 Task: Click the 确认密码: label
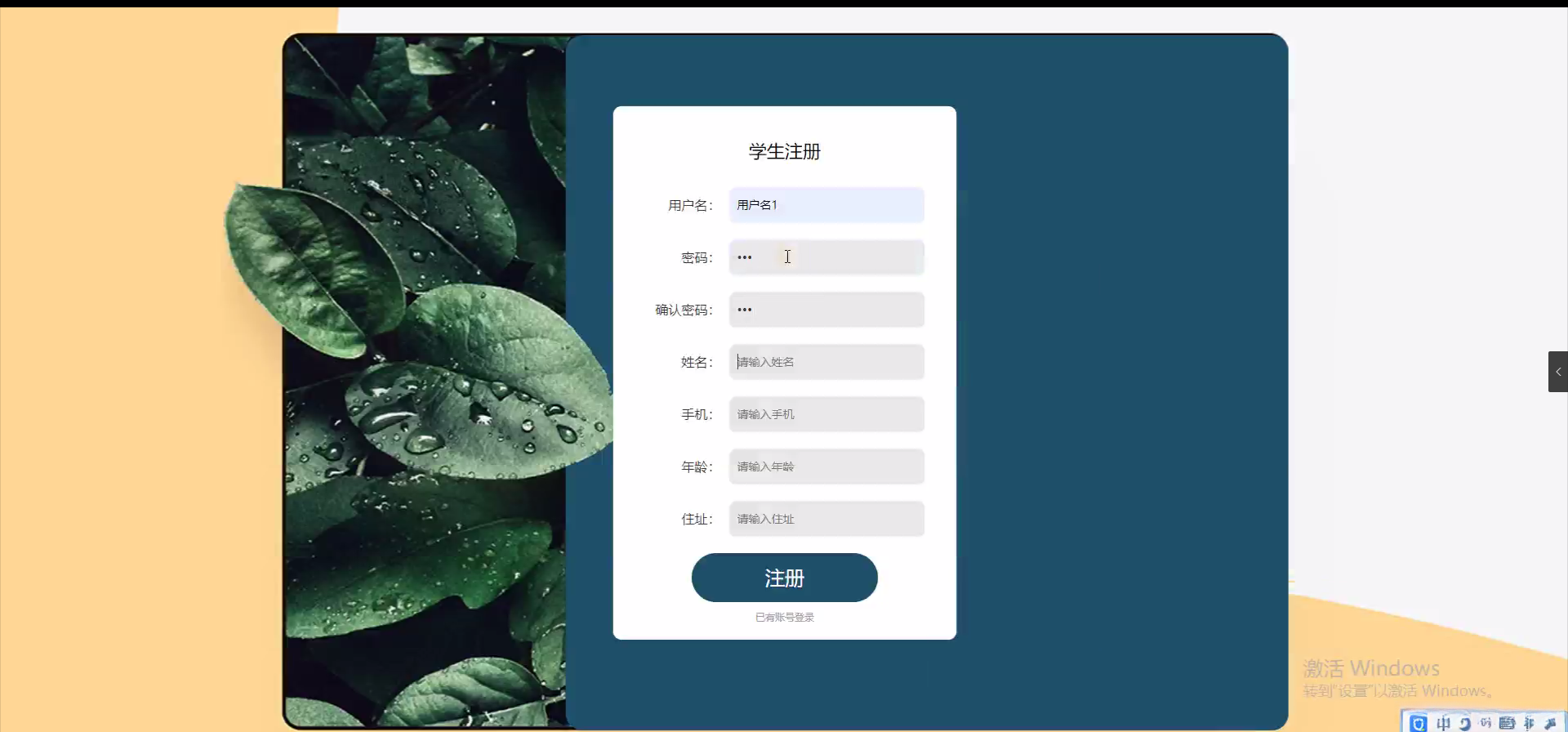[684, 310]
